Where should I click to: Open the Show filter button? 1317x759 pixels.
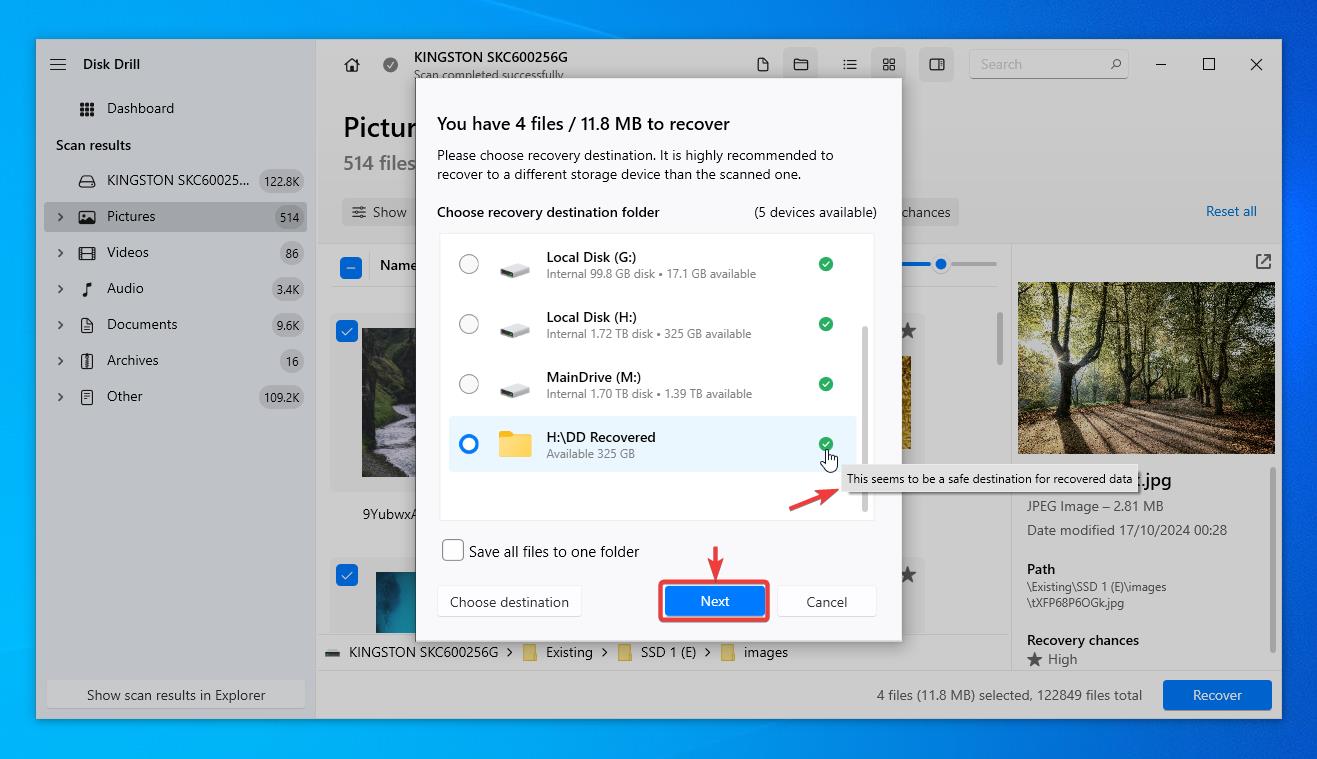(379, 212)
